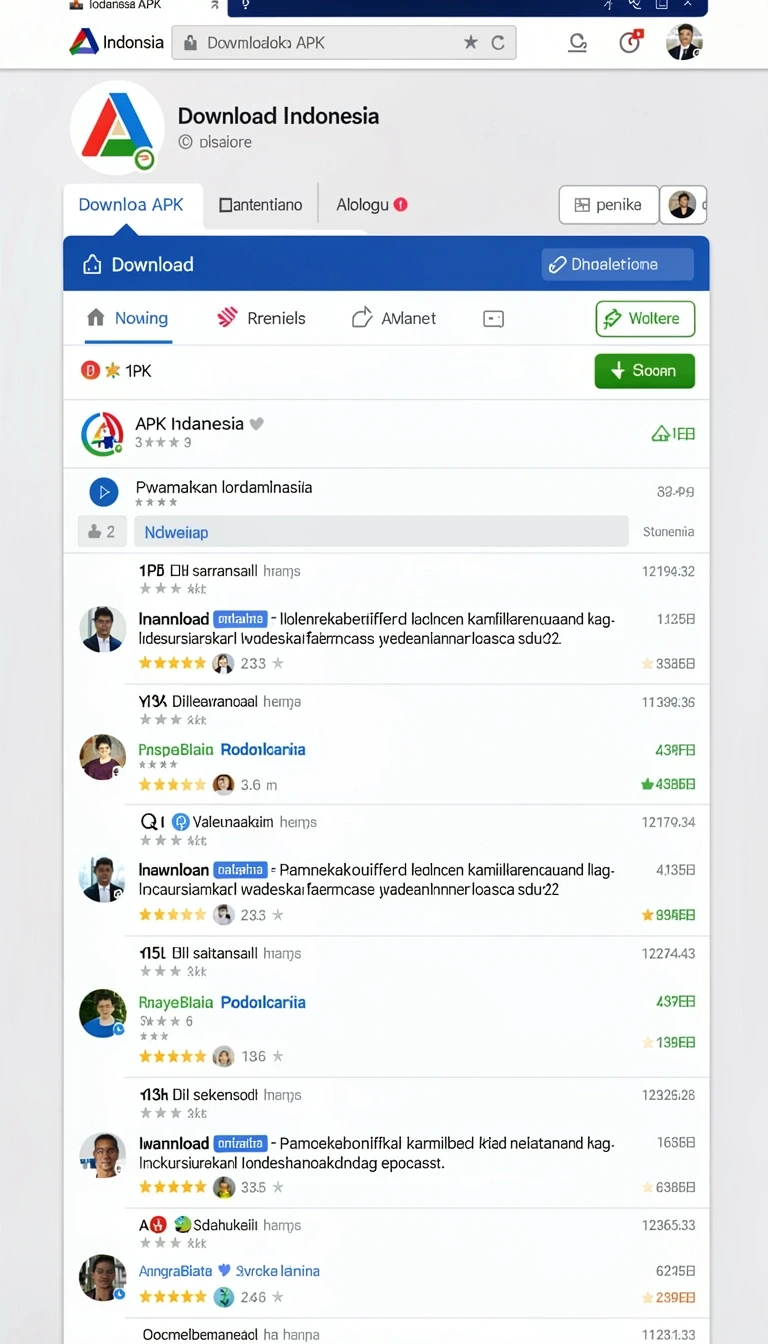Select the Rreniels tab
The image size is (768, 1344).
261,318
